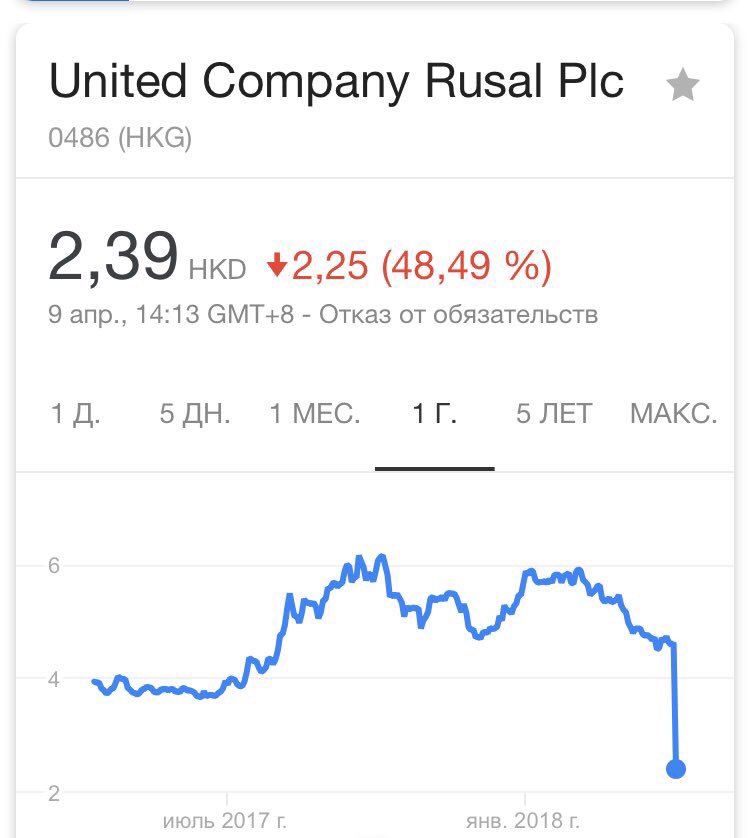The image size is (749, 838).
Task: Click the red down arrow price change icon
Action: [x=277, y=265]
